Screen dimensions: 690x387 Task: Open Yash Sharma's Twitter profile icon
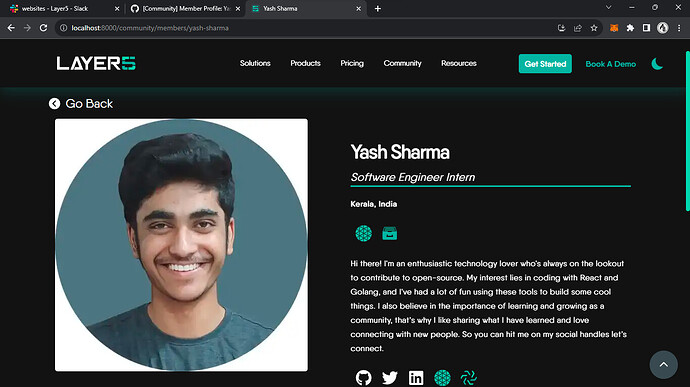[390, 377]
